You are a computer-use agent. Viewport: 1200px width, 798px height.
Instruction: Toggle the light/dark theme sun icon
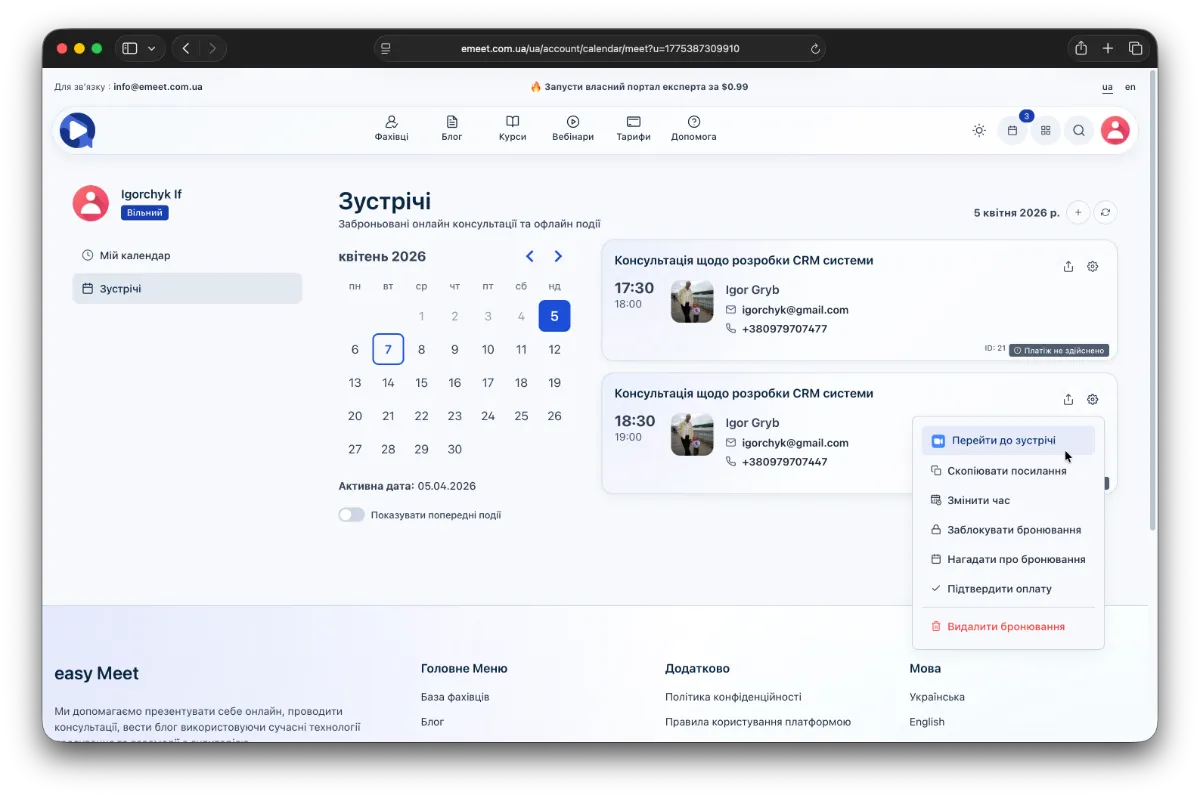[x=979, y=130]
